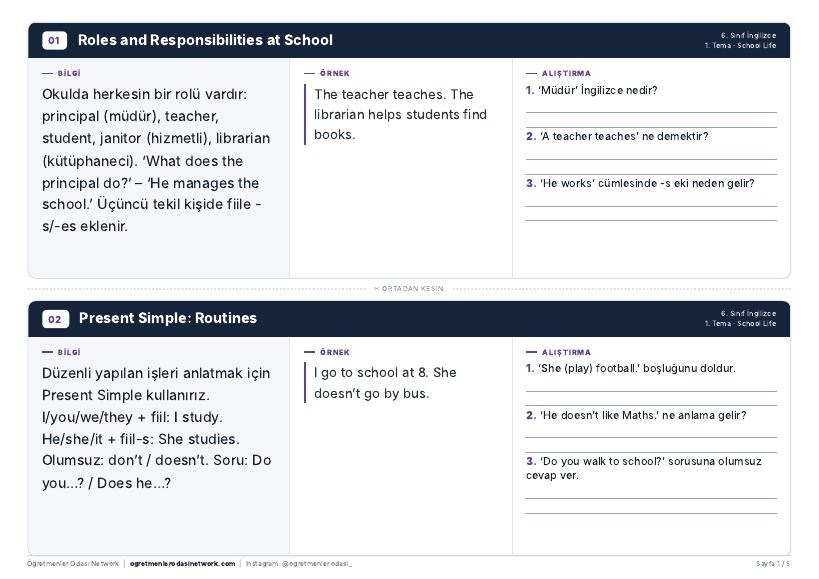This screenshot has height=579, width=819.
Task: Click the answer line under "'She (play) football.'"
Action: click(x=651, y=391)
